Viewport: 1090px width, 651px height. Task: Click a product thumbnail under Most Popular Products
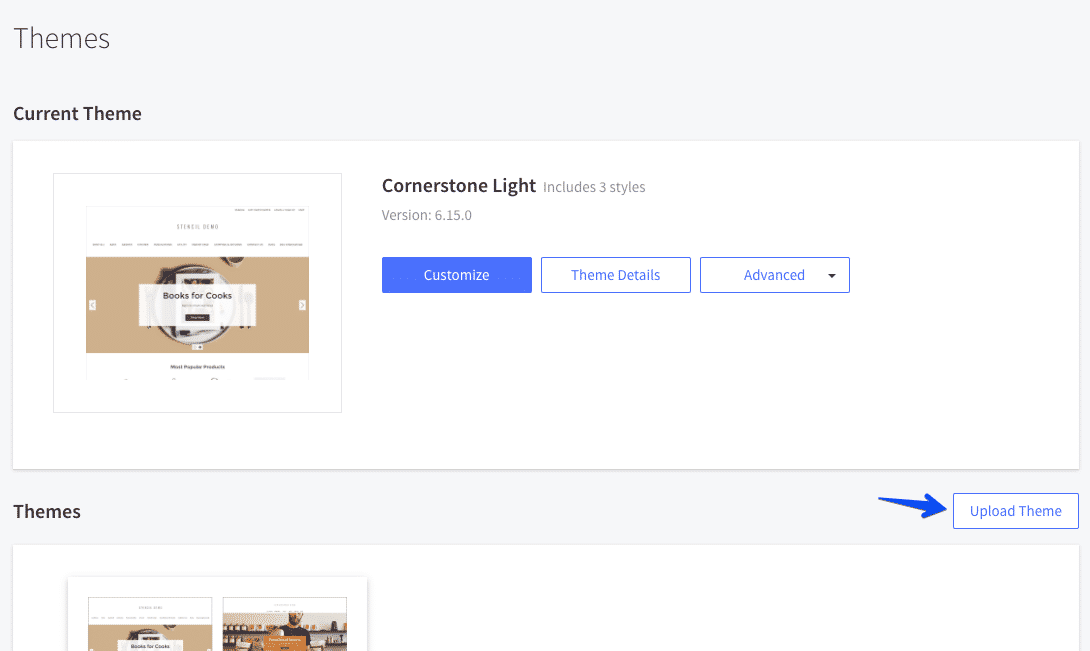pyautogui.click(x=173, y=379)
